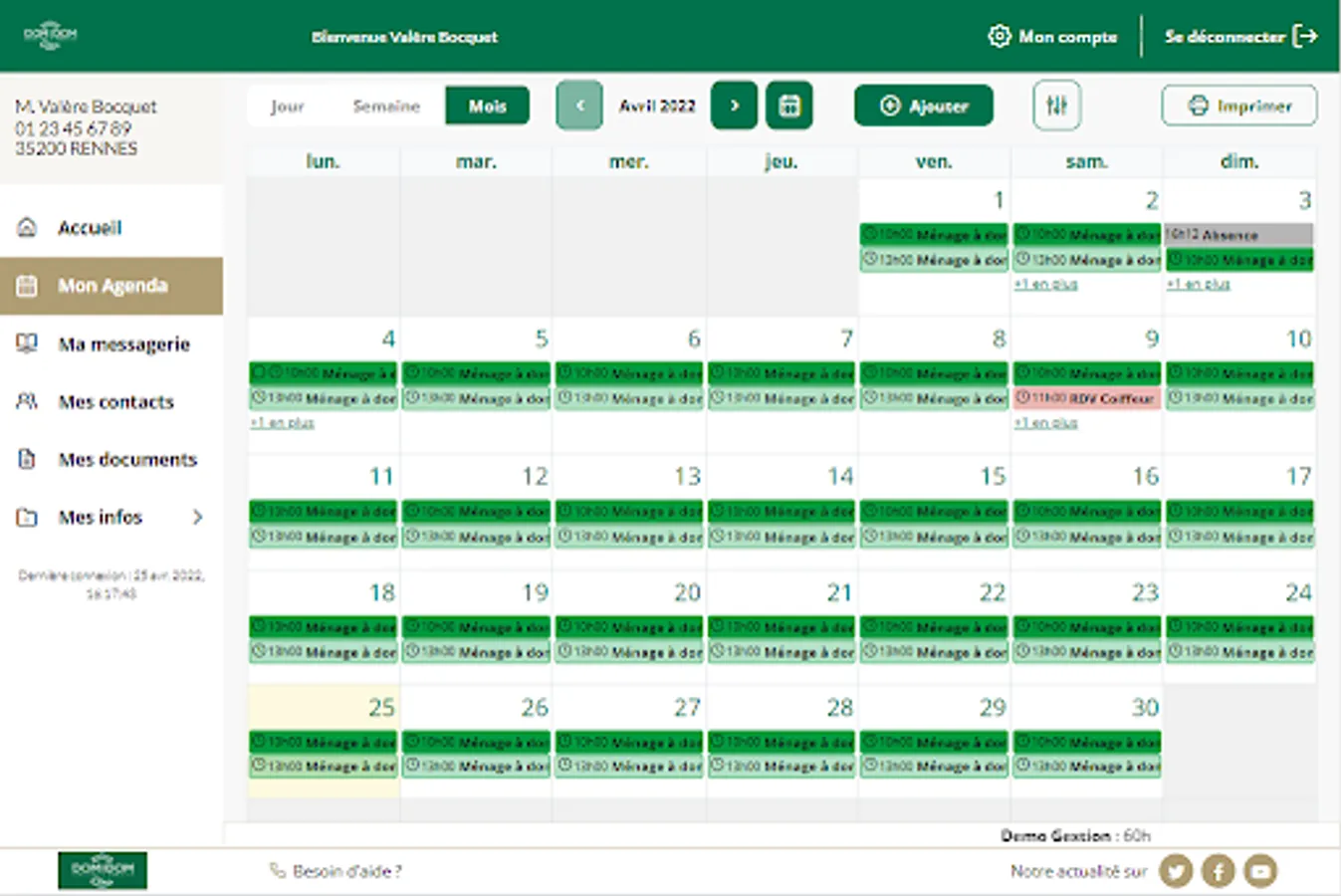Open the 10h00 Ménage event on April 12
This screenshot has height=896, width=1341.
pyautogui.click(x=476, y=511)
